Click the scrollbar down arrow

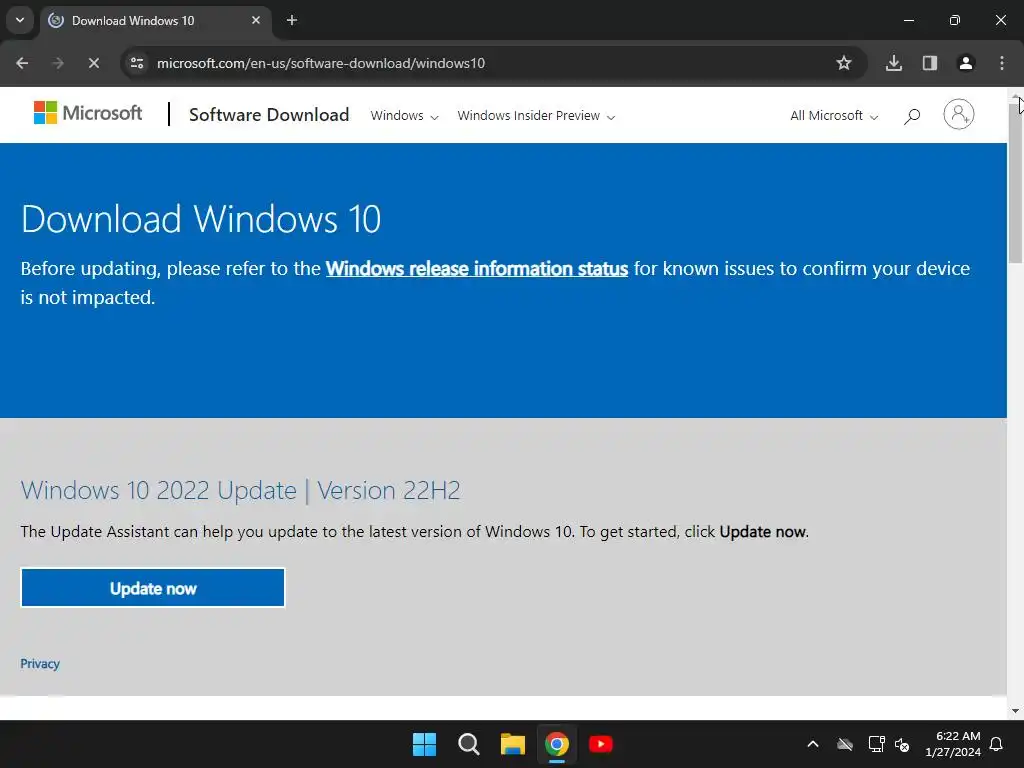pos(1015,711)
